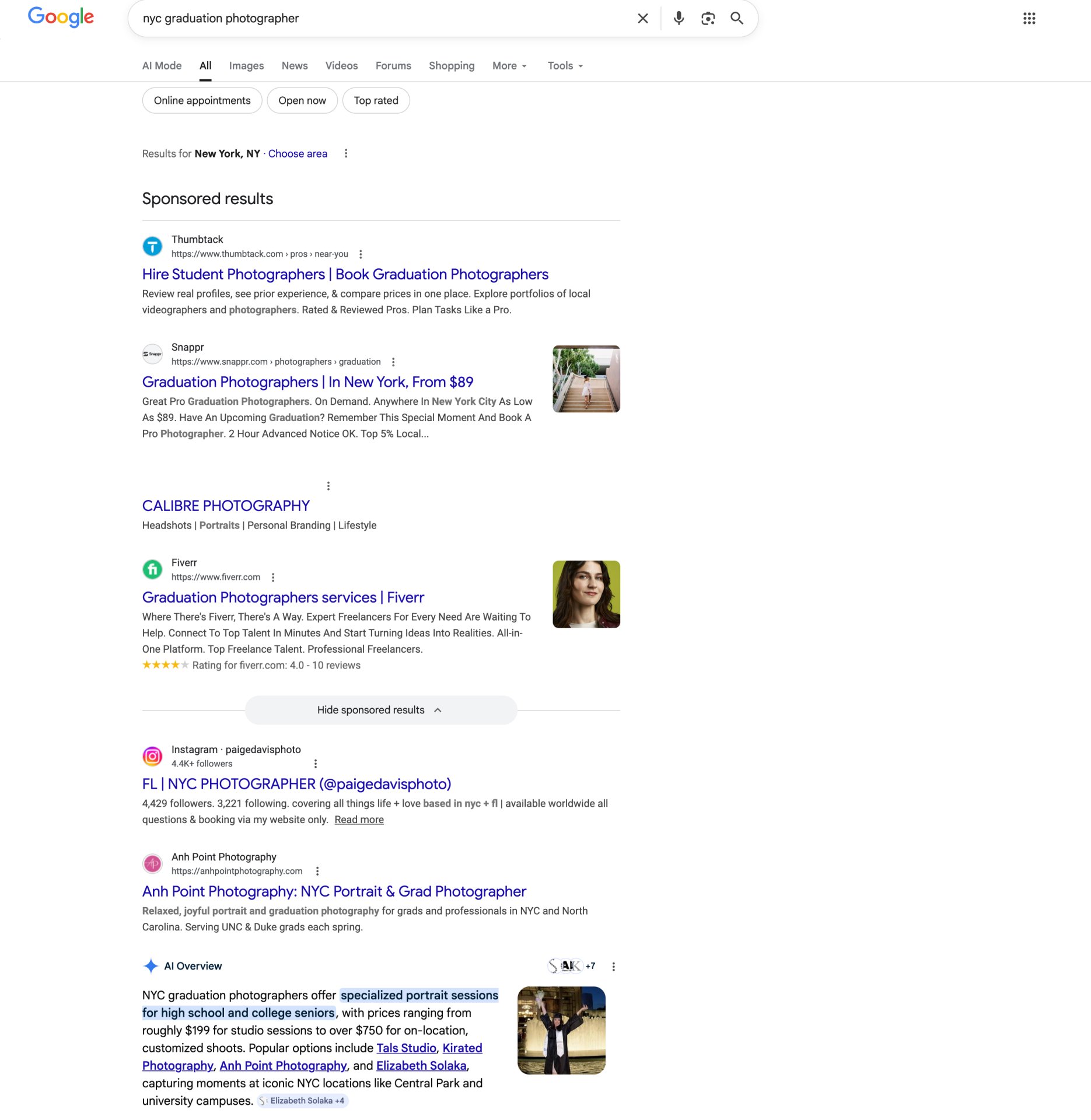The height and width of the screenshot is (1120, 1091).
Task: Switch to the AI Mode tab
Action: (162, 66)
